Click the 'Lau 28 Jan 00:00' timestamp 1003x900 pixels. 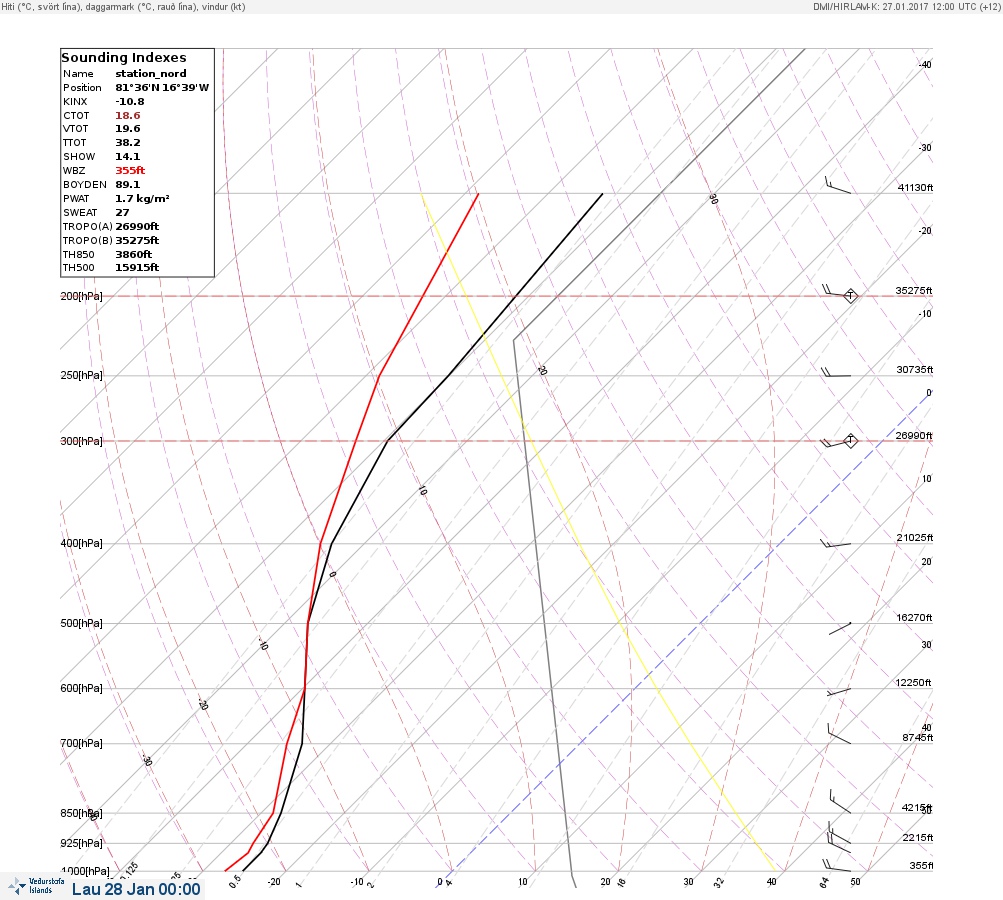pos(136,889)
